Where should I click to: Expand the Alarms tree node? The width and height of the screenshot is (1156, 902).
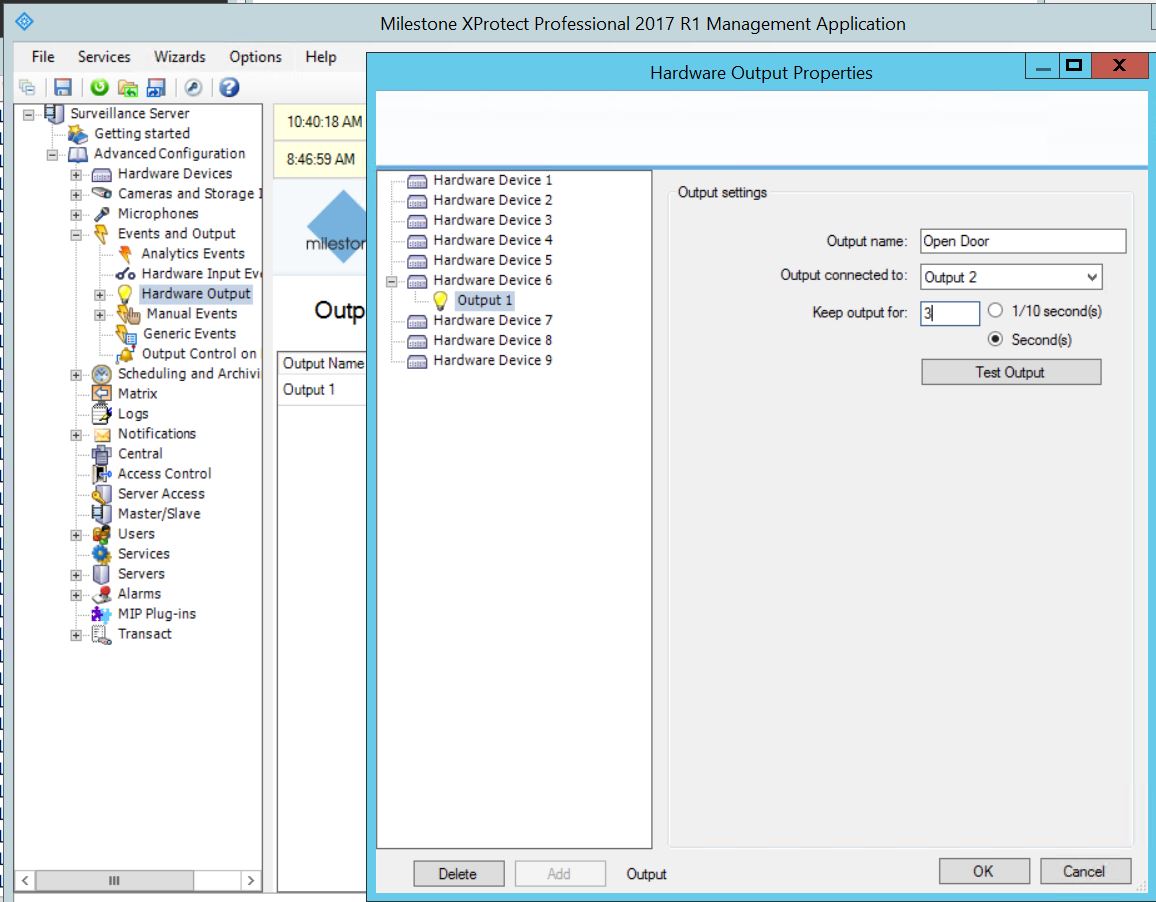point(76,594)
